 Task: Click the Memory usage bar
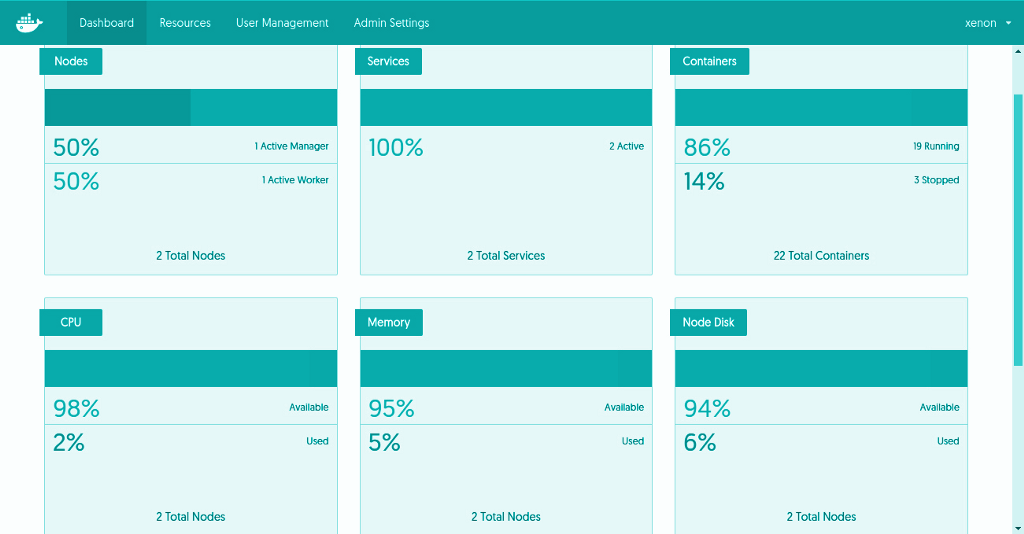(506, 368)
